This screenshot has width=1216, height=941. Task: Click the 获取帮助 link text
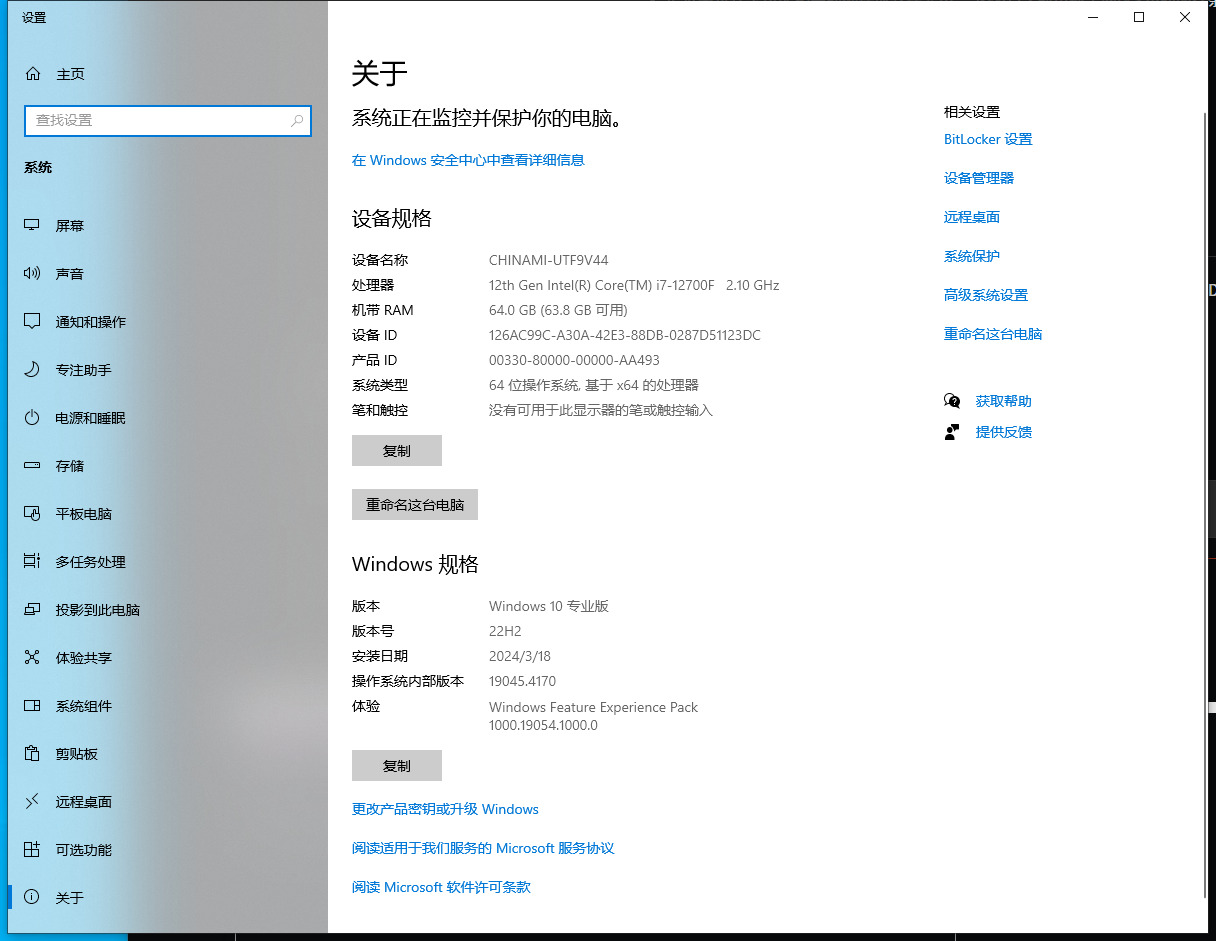tap(1004, 401)
